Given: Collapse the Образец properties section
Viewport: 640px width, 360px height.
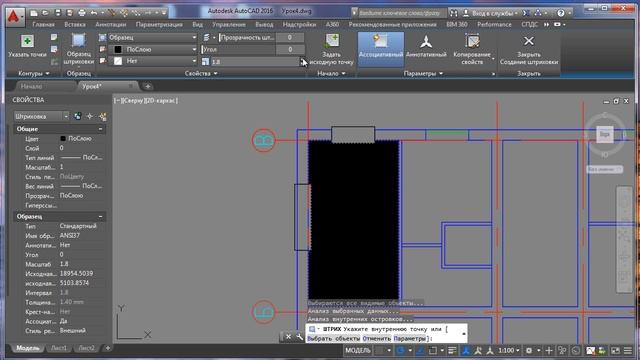Looking at the screenshot, I should coord(100,216).
